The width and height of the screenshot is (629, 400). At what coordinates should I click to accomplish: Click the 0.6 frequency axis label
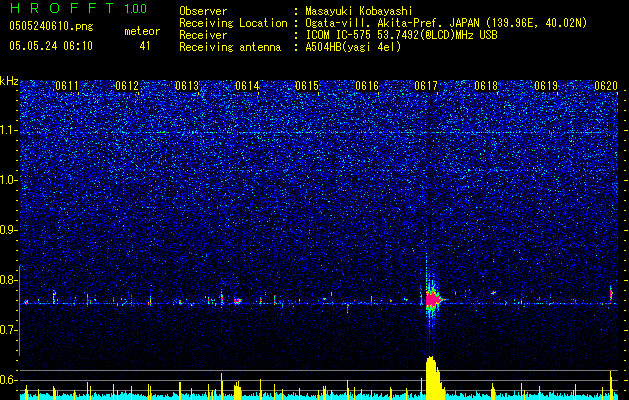9,380
